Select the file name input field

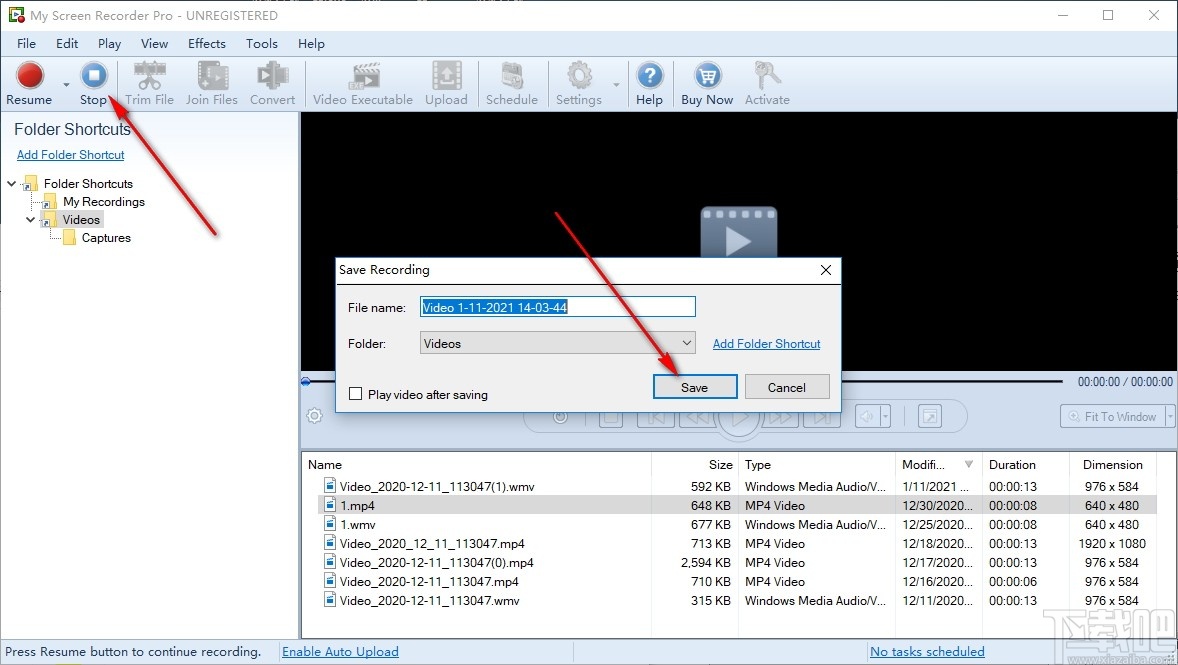click(x=557, y=306)
